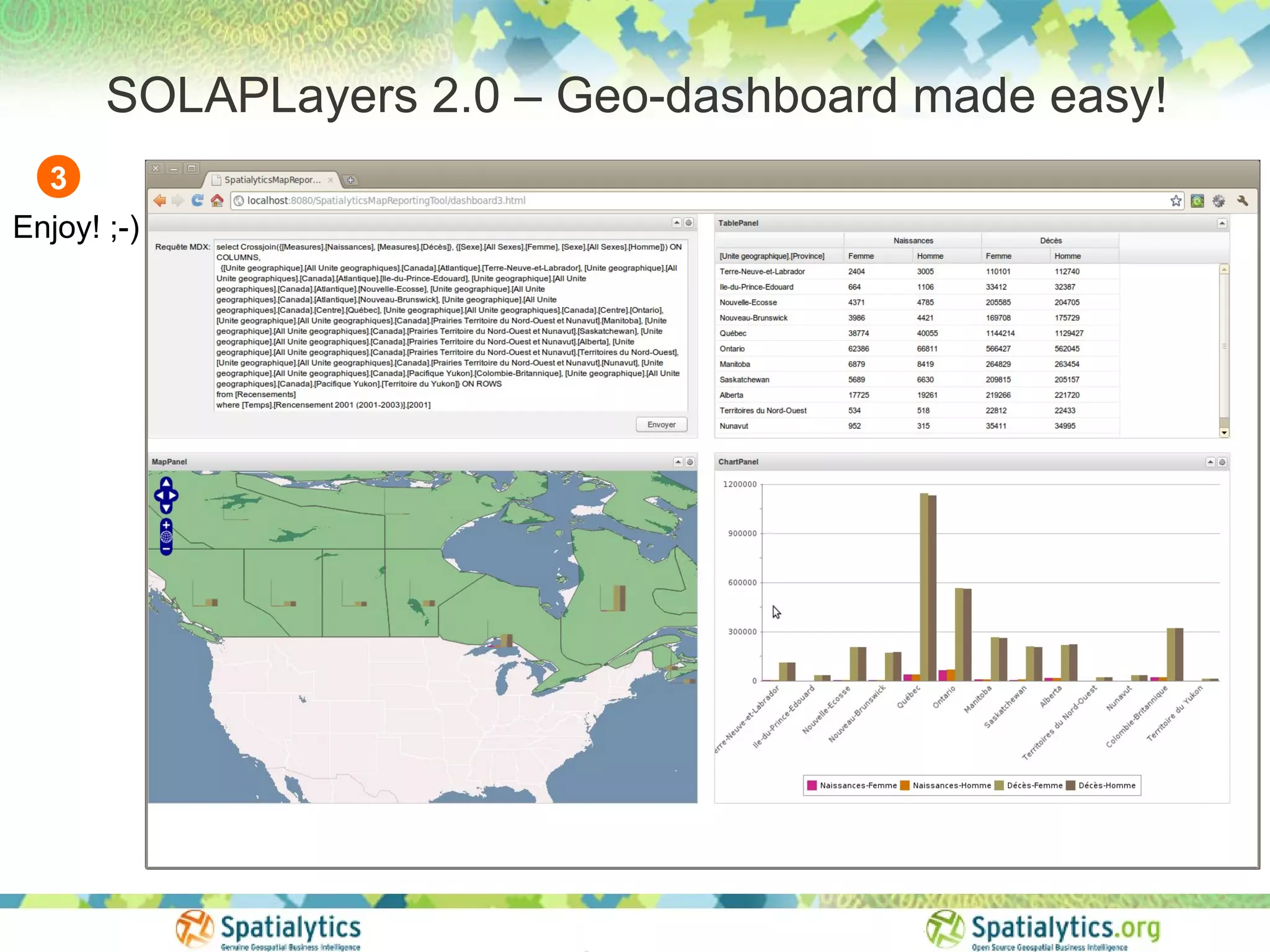Click the value 566427 in table
The height and width of the screenshot is (952, 1270).
[x=998, y=349]
